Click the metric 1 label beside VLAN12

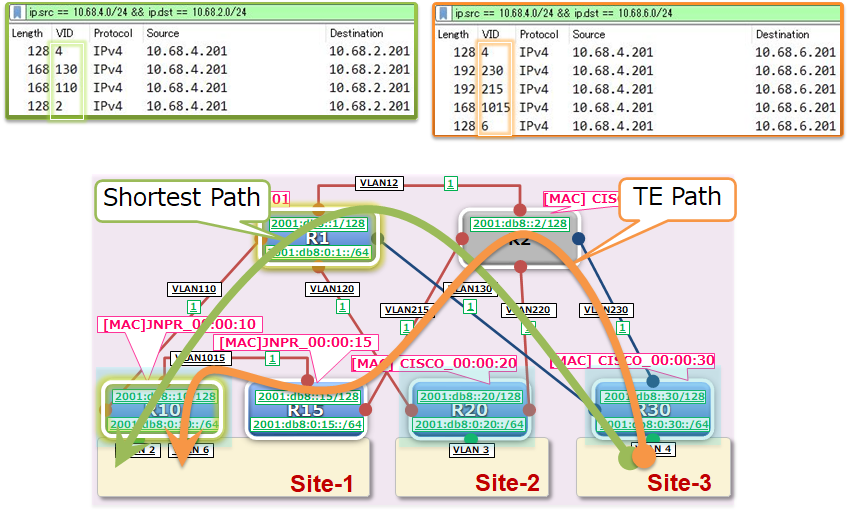click(x=450, y=184)
